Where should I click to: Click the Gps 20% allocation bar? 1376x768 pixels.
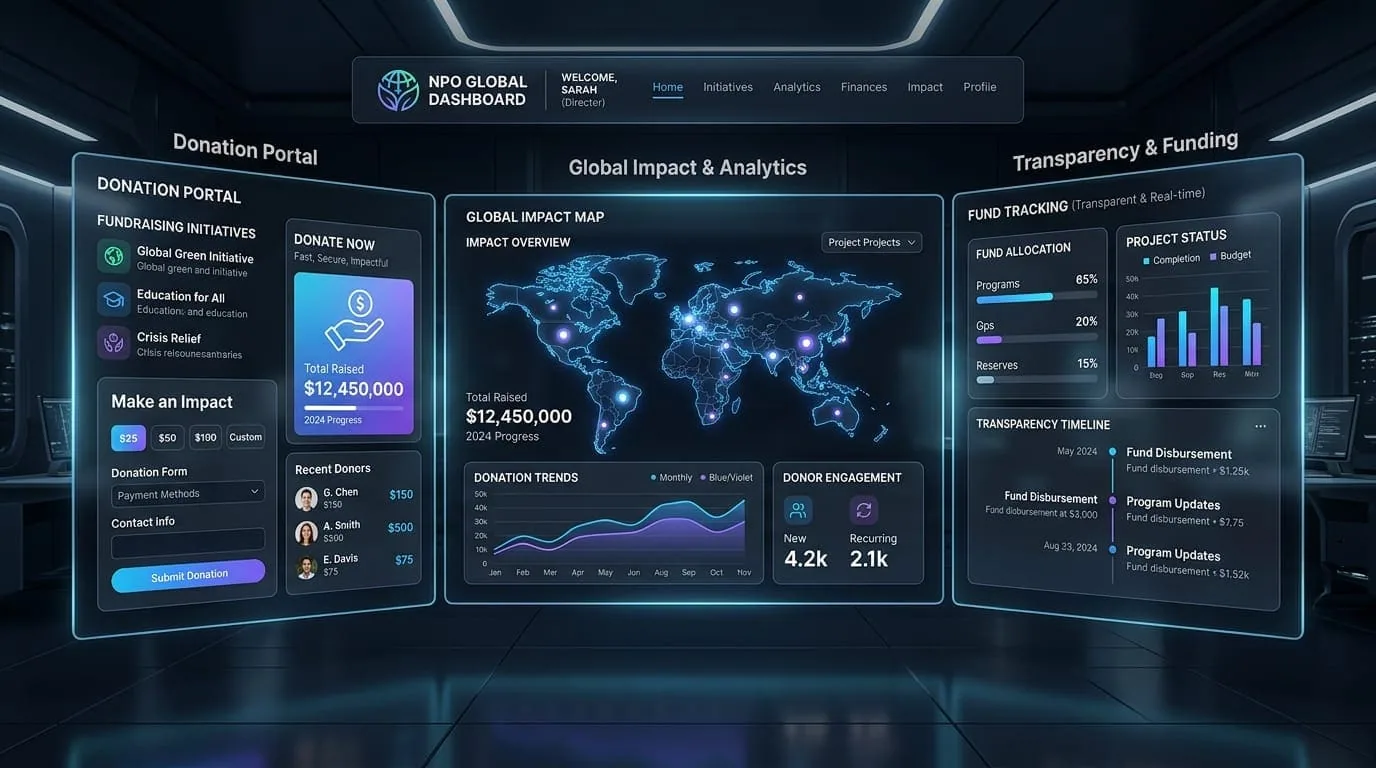1037,340
